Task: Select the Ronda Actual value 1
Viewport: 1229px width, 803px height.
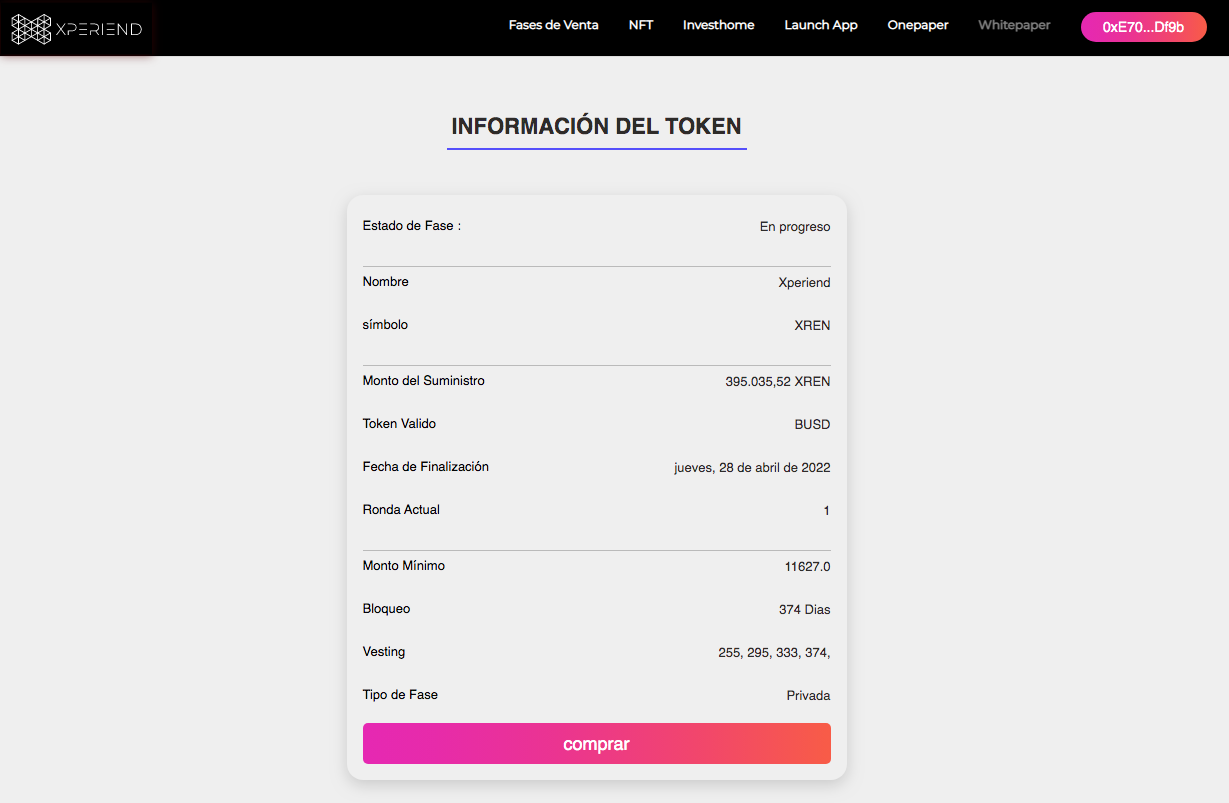Action: [827, 511]
